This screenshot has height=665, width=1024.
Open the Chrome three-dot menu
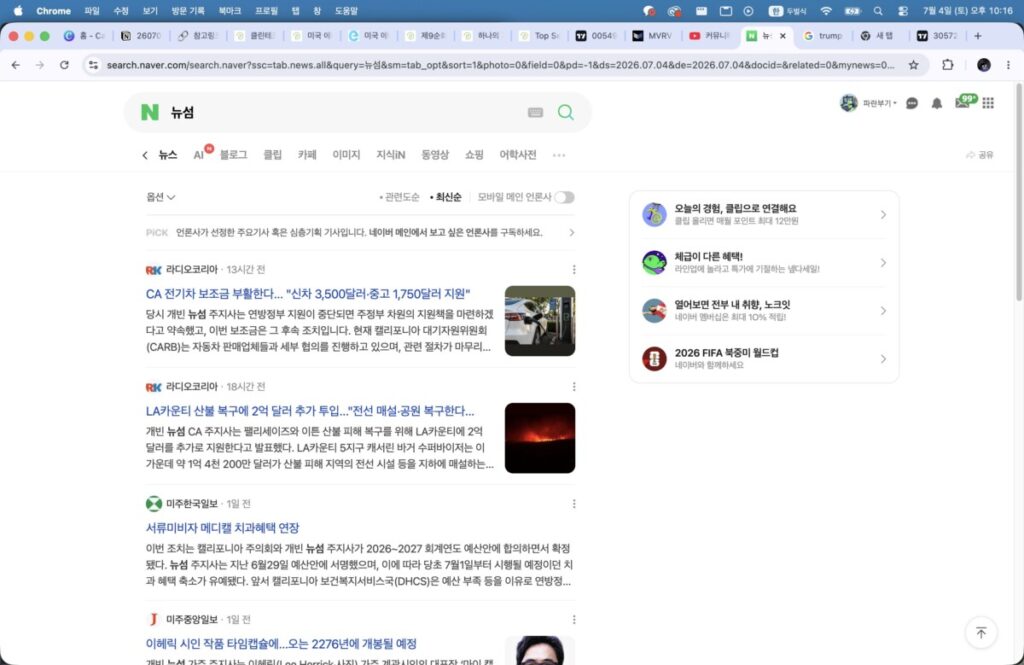pyautogui.click(x=1008, y=65)
